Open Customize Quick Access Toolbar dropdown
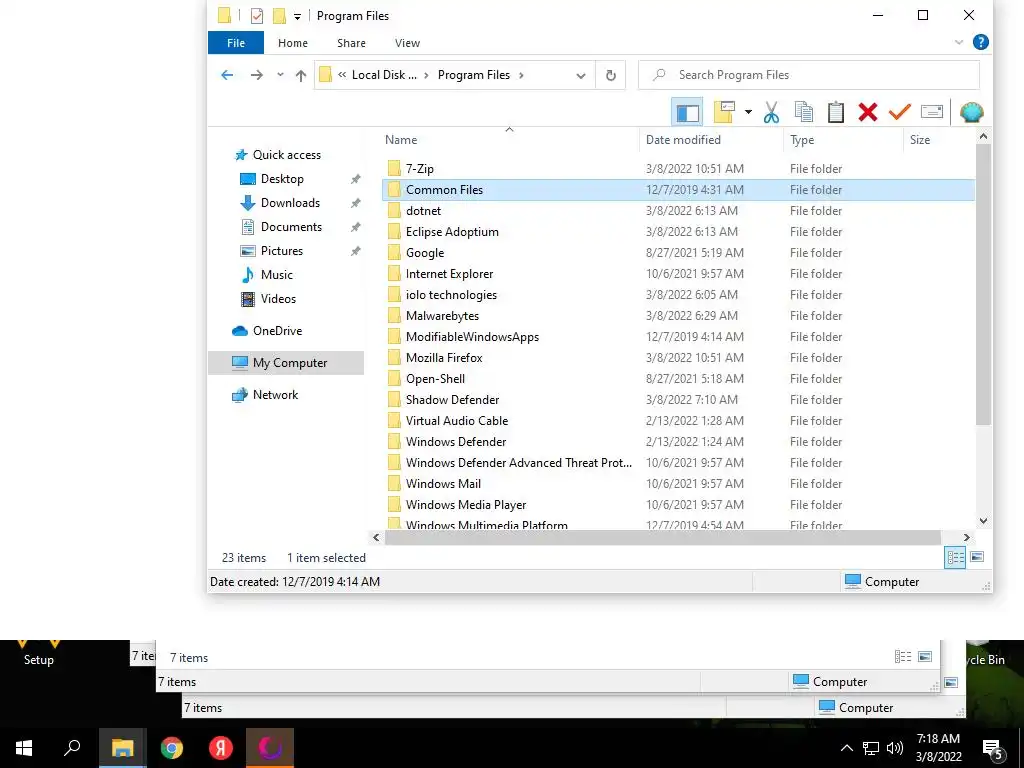Screen dimensions: 1024x768 click(297, 16)
